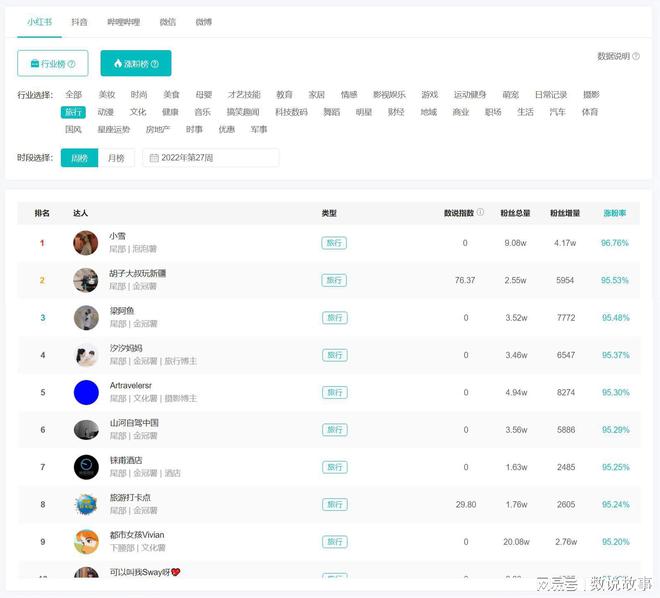Select the 母婴 industry filter

pyautogui.click(x=204, y=95)
